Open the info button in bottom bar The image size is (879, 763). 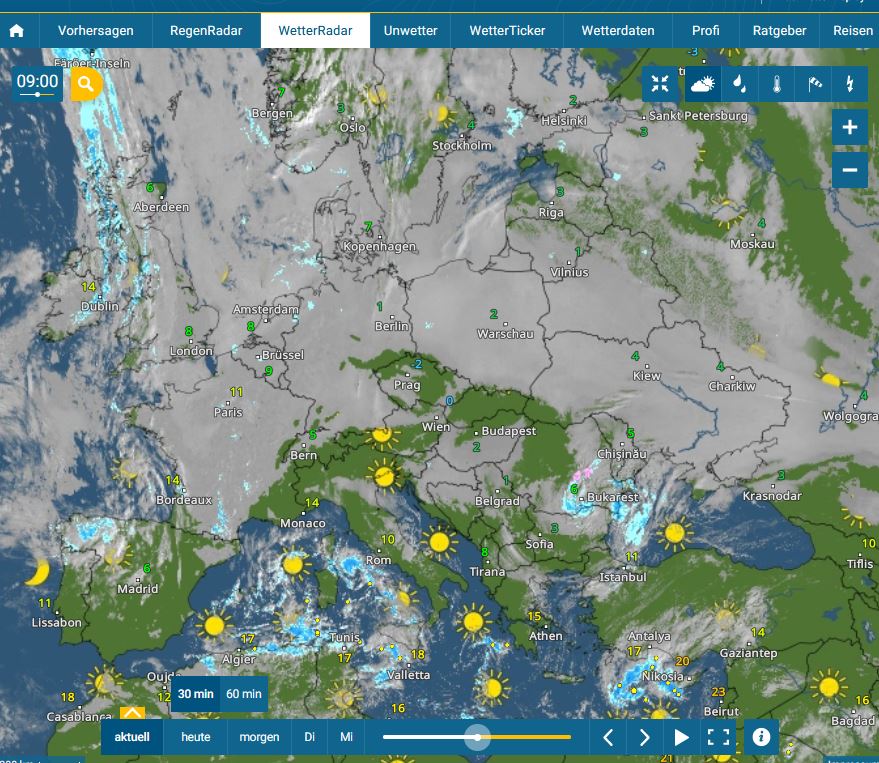(761, 737)
